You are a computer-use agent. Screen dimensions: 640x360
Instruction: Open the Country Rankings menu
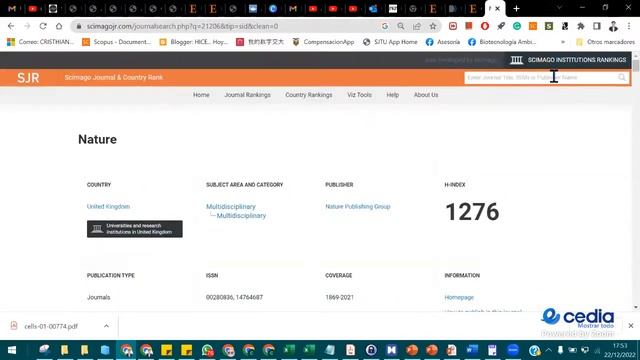click(x=309, y=95)
